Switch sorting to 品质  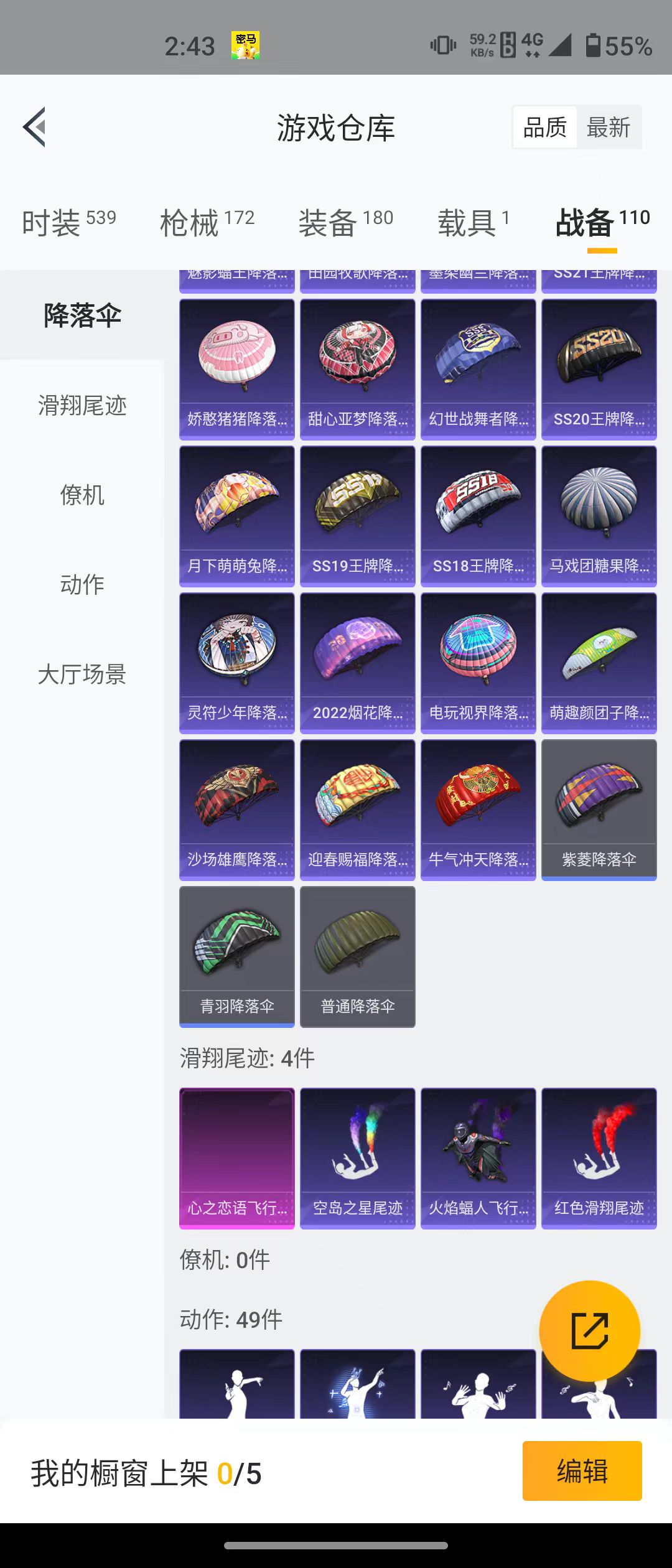[545, 128]
